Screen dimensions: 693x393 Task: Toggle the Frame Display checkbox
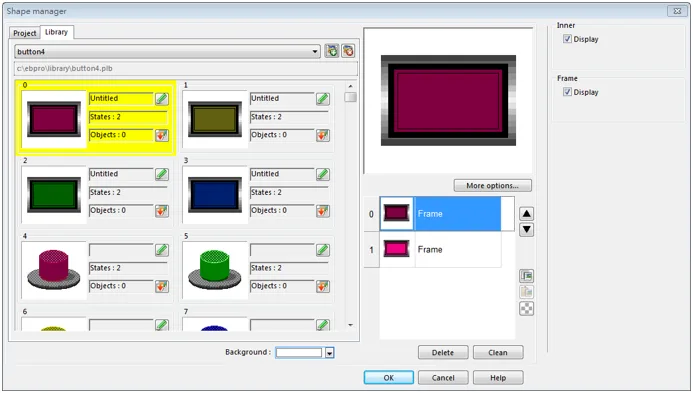[x=567, y=92]
